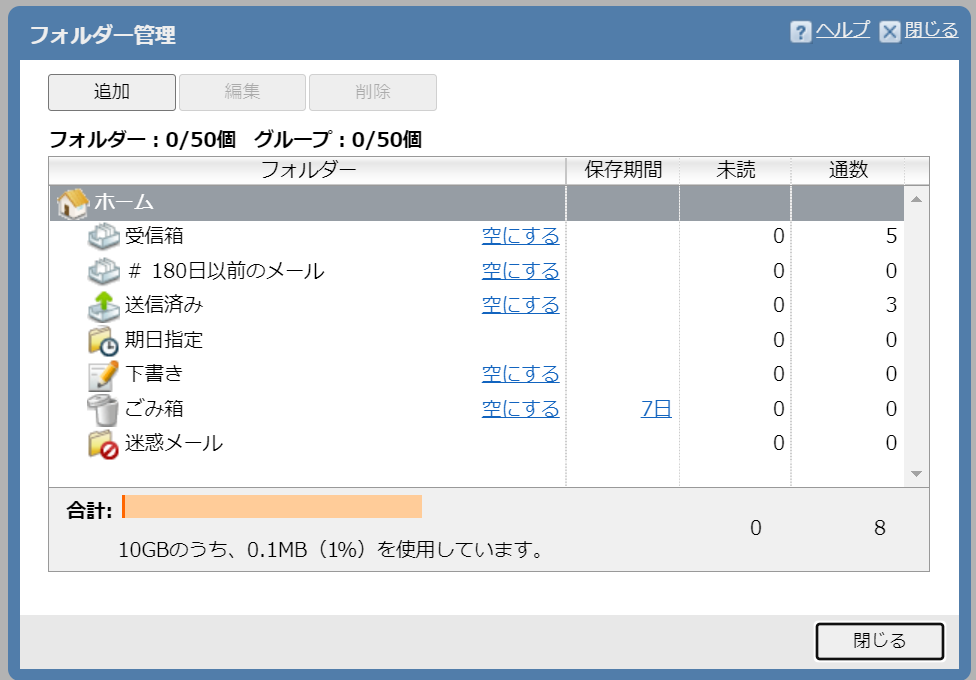Empty the Inbox via 空にする link
This screenshot has height=680, width=976.
click(x=520, y=237)
